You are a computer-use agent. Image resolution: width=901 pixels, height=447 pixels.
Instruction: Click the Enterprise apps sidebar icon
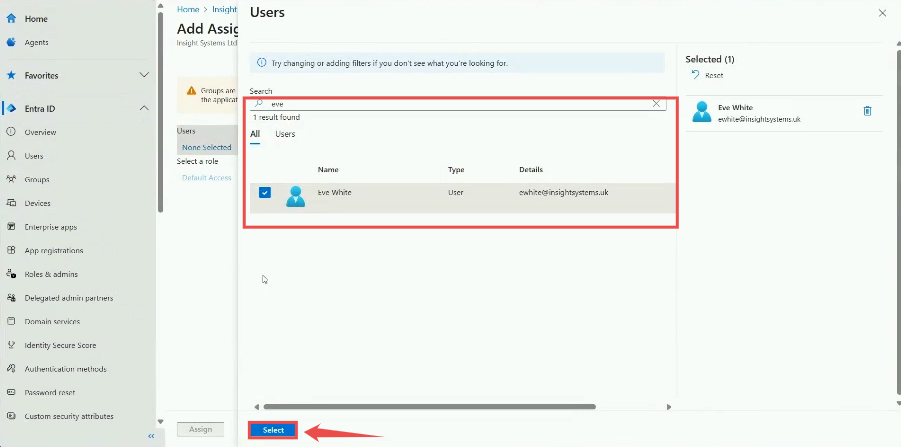tap(11, 227)
